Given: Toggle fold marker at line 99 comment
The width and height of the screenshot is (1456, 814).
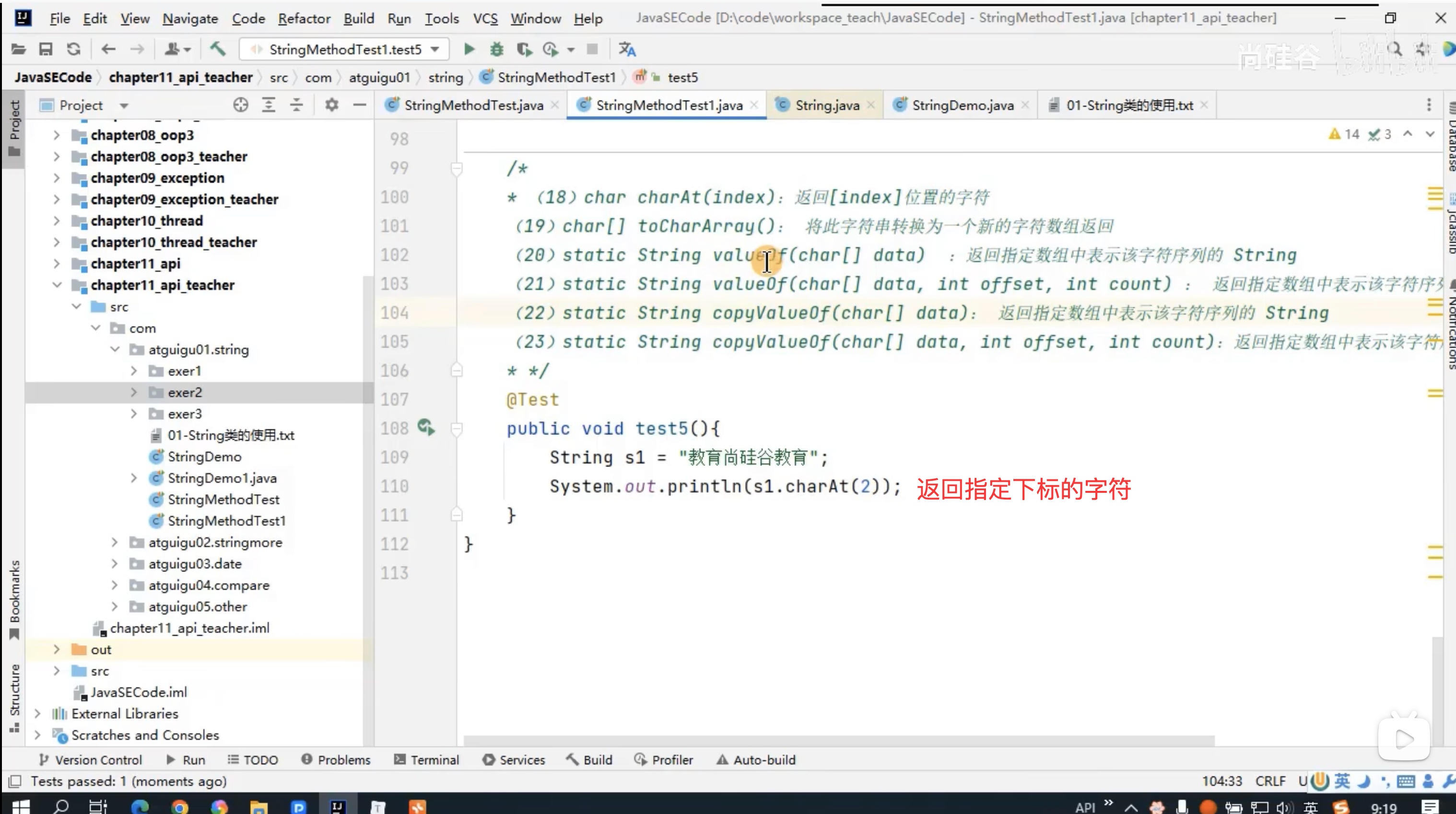Looking at the screenshot, I should (x=457, y=168).
